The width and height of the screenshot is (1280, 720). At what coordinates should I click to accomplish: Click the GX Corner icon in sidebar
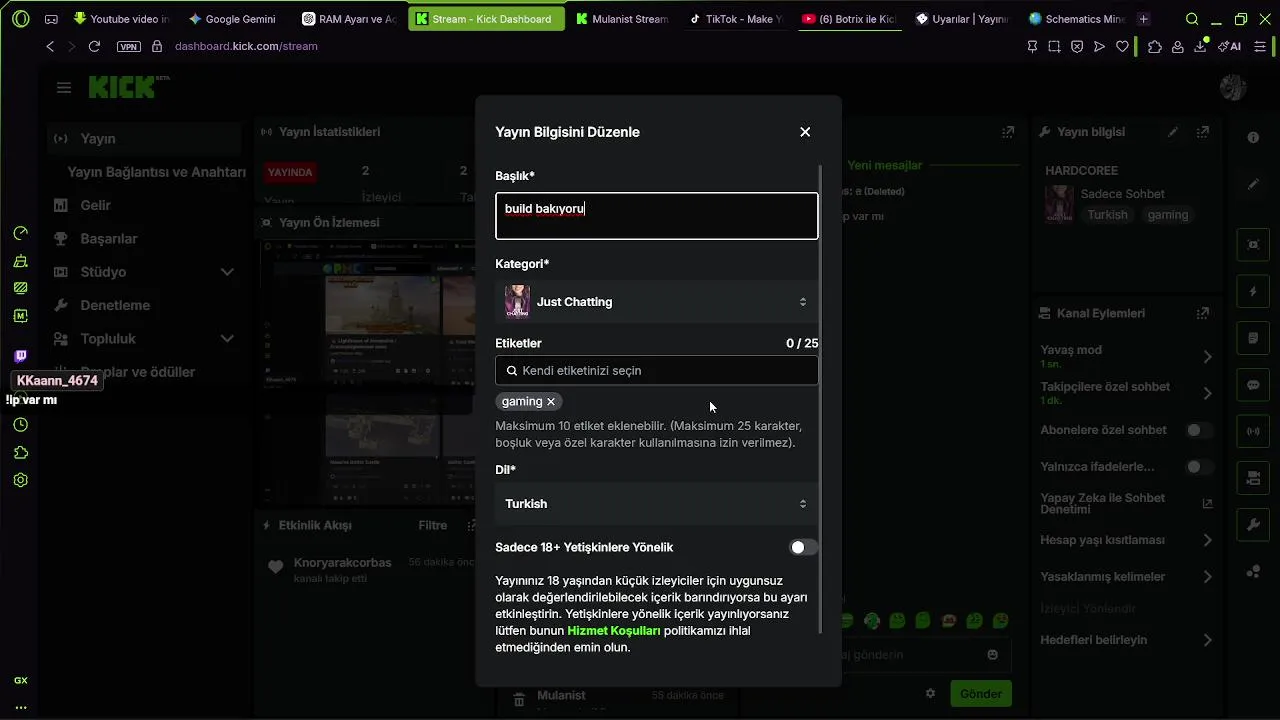point(21,680)
